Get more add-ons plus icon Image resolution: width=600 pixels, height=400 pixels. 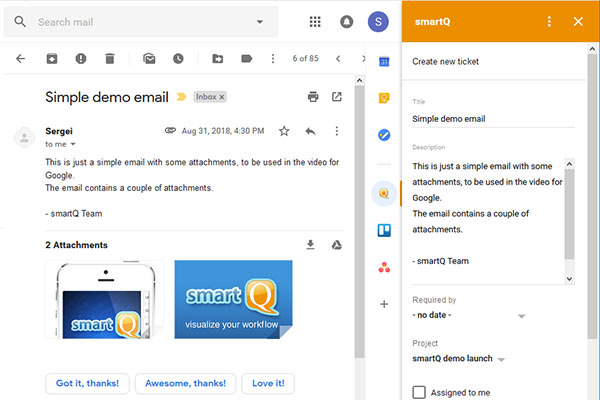click(x=384, y=304)
